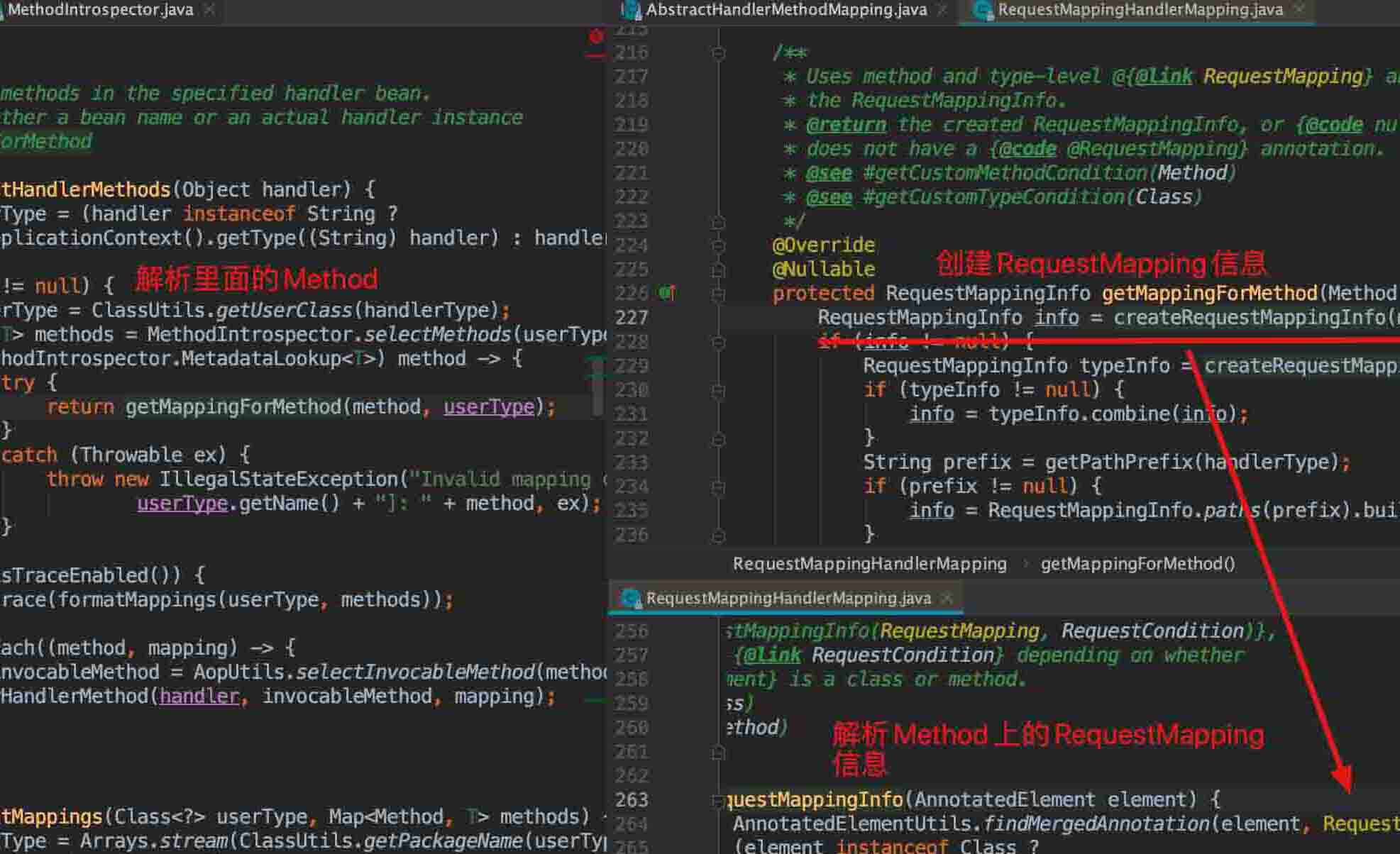The width and height of the screenshot is (1400, 854).
Task: Click fold marker on line 261
Action: coord(718,752)
